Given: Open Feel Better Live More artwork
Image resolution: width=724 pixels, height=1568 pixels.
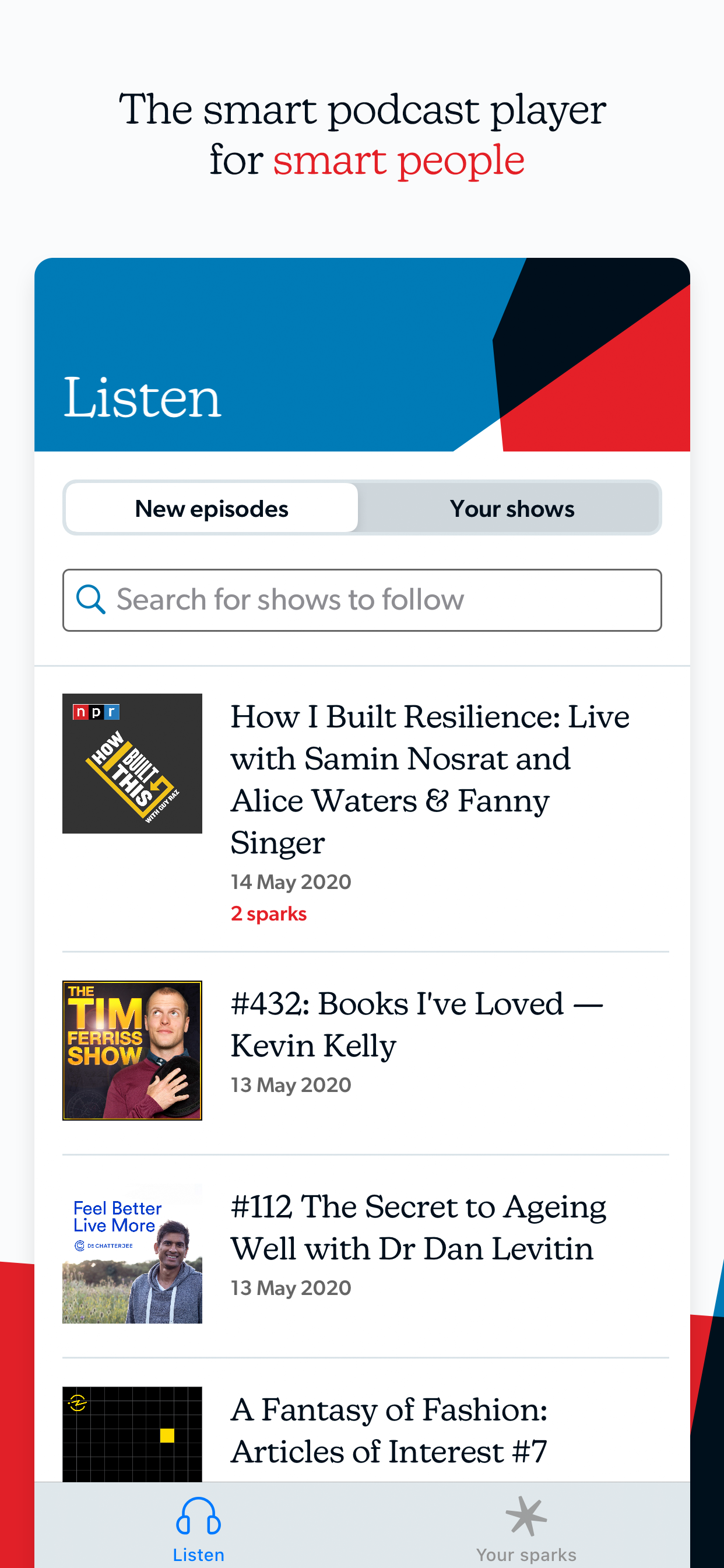Looking at the screenshot, I should point(132,1254).
